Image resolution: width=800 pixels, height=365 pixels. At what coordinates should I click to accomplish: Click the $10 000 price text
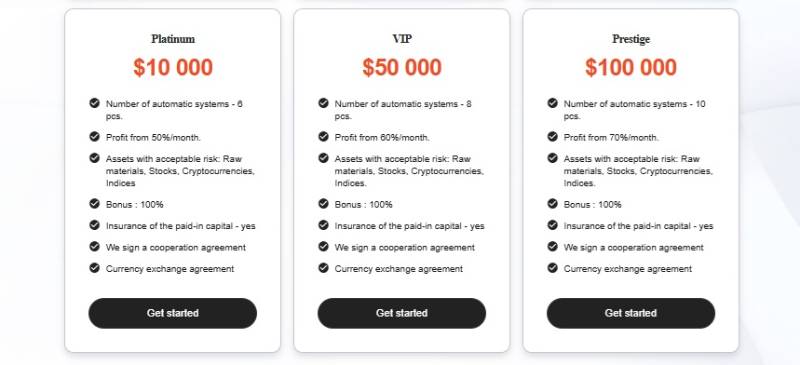pyautogui.click(x=173, y=67)
